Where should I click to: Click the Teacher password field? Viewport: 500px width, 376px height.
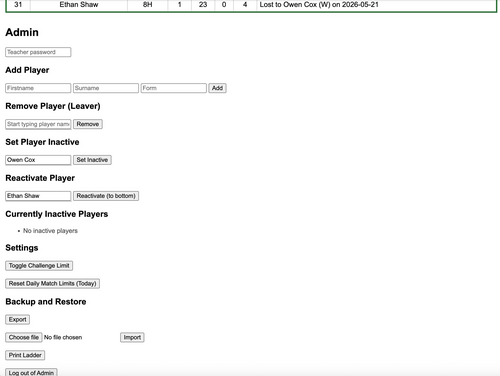click(38, 52)
